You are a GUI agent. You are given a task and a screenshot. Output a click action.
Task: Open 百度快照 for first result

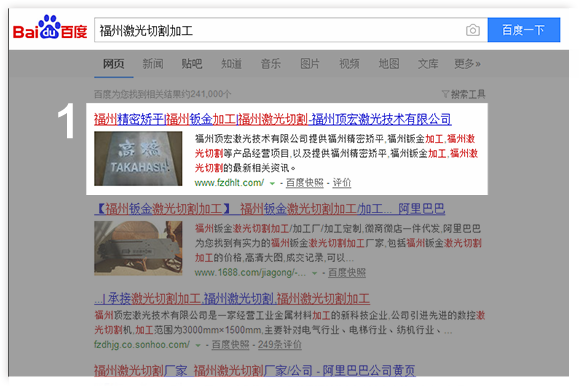point(305,183)
